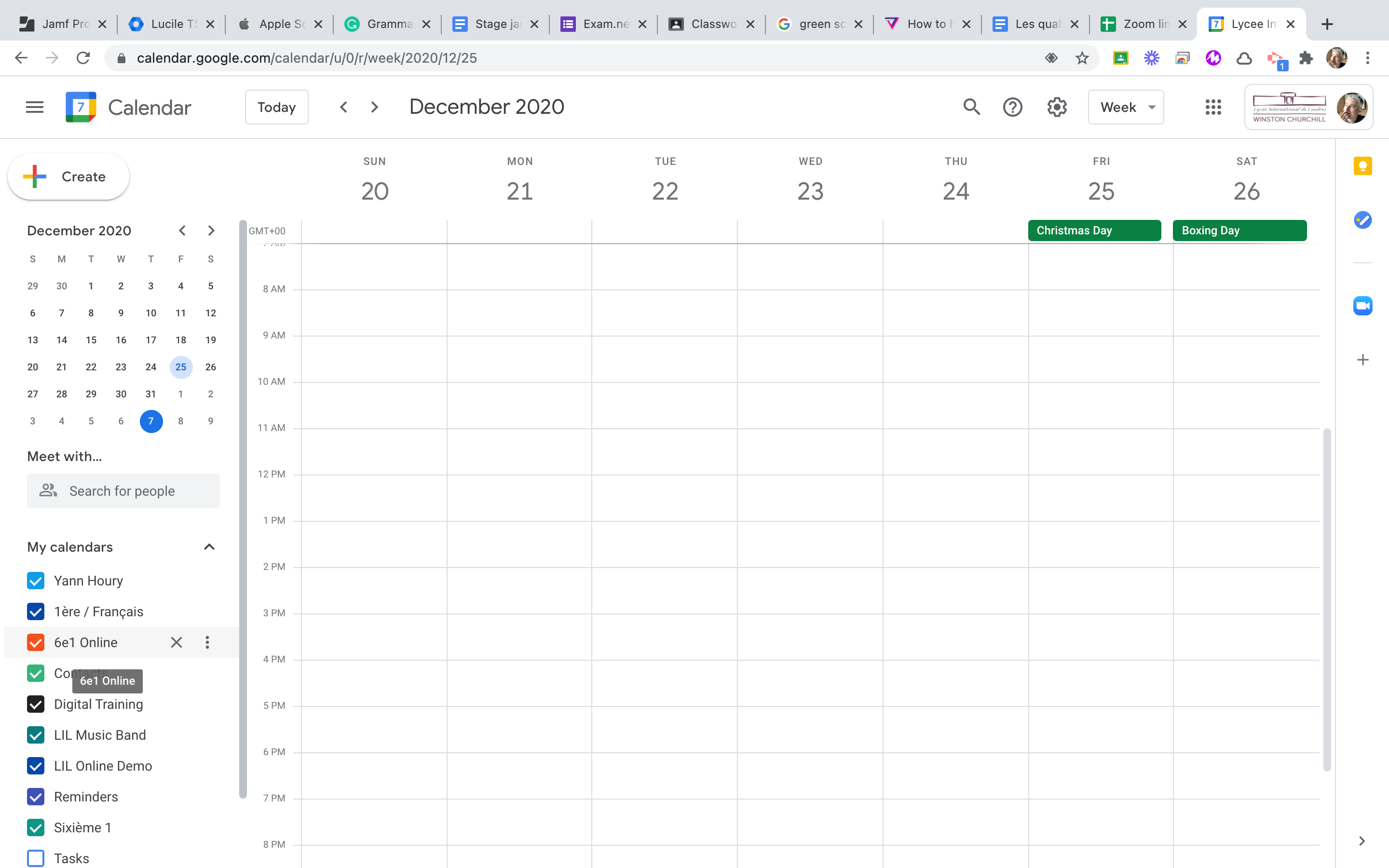
Task: Open the Week view dropdown
Action: pyautogui.click(x=1126, y=107)
